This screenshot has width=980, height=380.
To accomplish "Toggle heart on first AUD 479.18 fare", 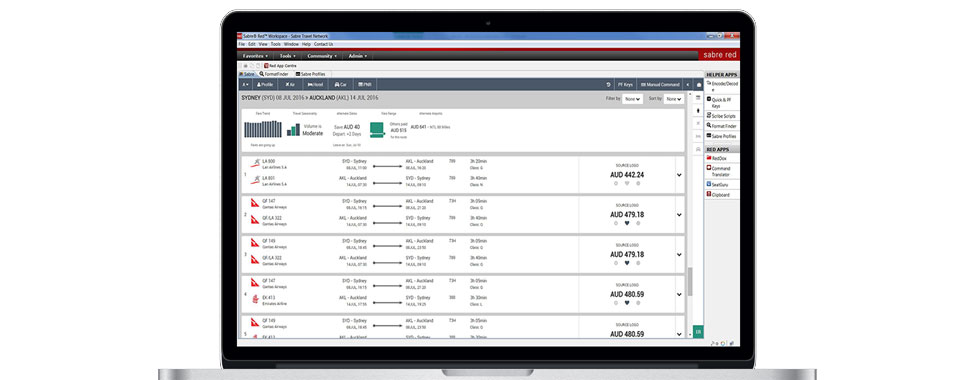I will point(627,223).
